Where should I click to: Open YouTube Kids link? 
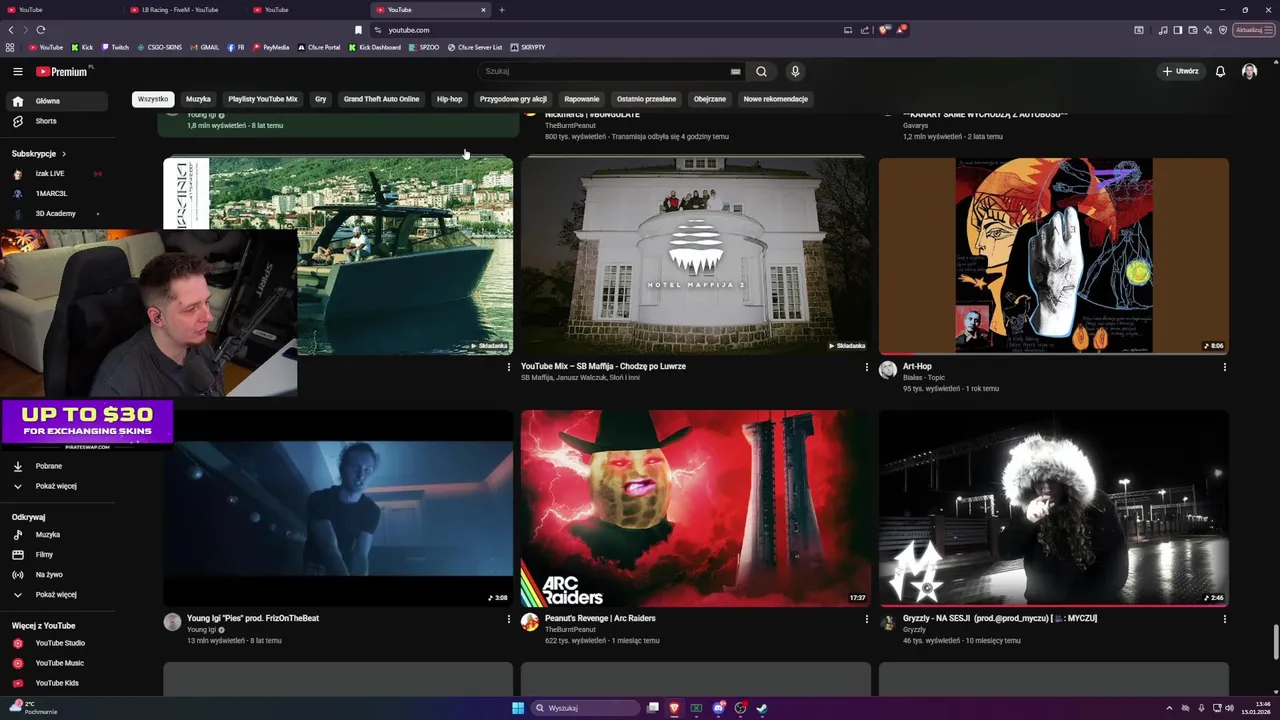[x=58, y=683]
